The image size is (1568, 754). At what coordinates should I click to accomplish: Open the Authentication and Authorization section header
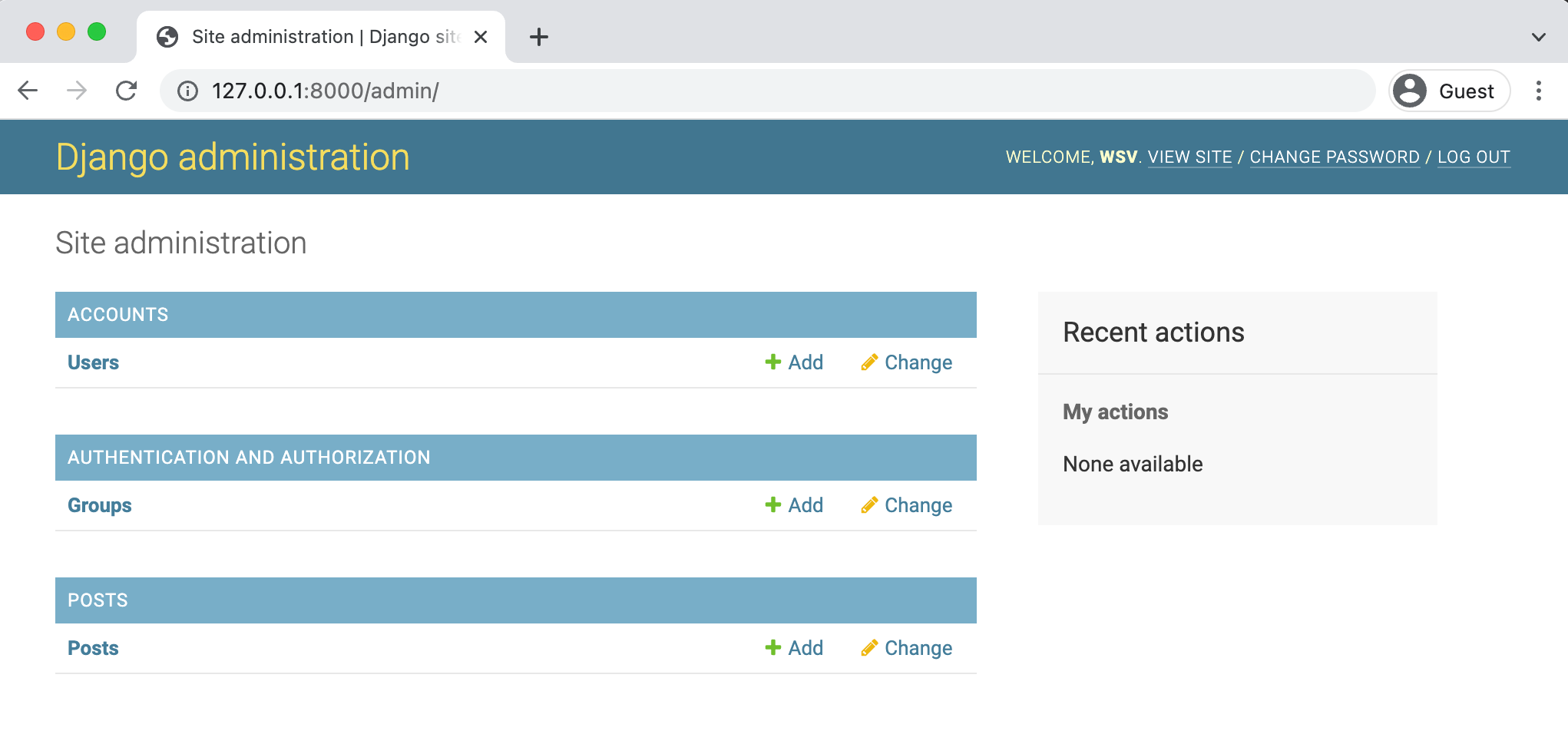tap(249, 458)
